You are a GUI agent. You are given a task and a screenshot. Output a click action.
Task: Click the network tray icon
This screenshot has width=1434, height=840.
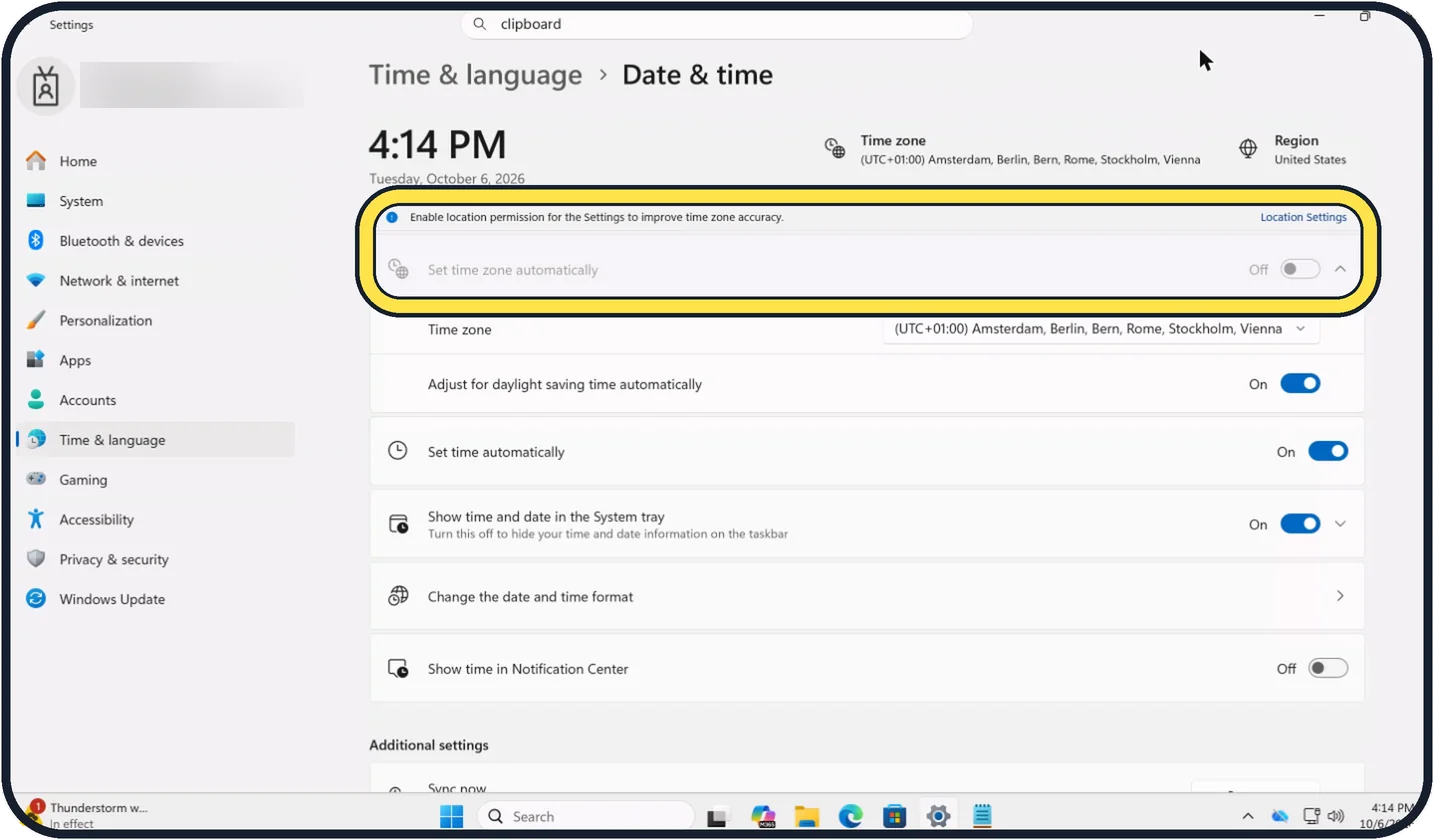tap(1312, 816)
